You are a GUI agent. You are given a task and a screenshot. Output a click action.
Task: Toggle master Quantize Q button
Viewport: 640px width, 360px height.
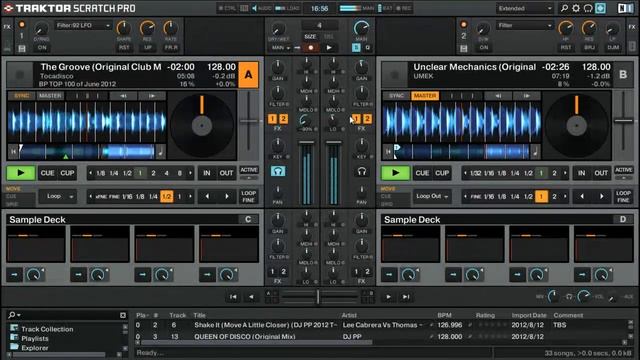click(367, 48)
